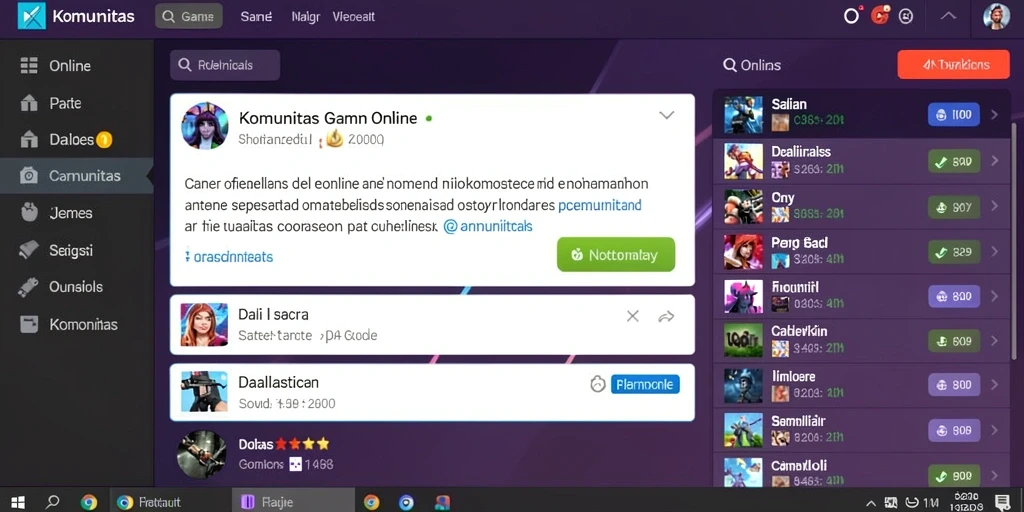The width and height of the screenshot is (1024, 512).
Task: Click the Komunitas logo icon
Action: [32, 16]
